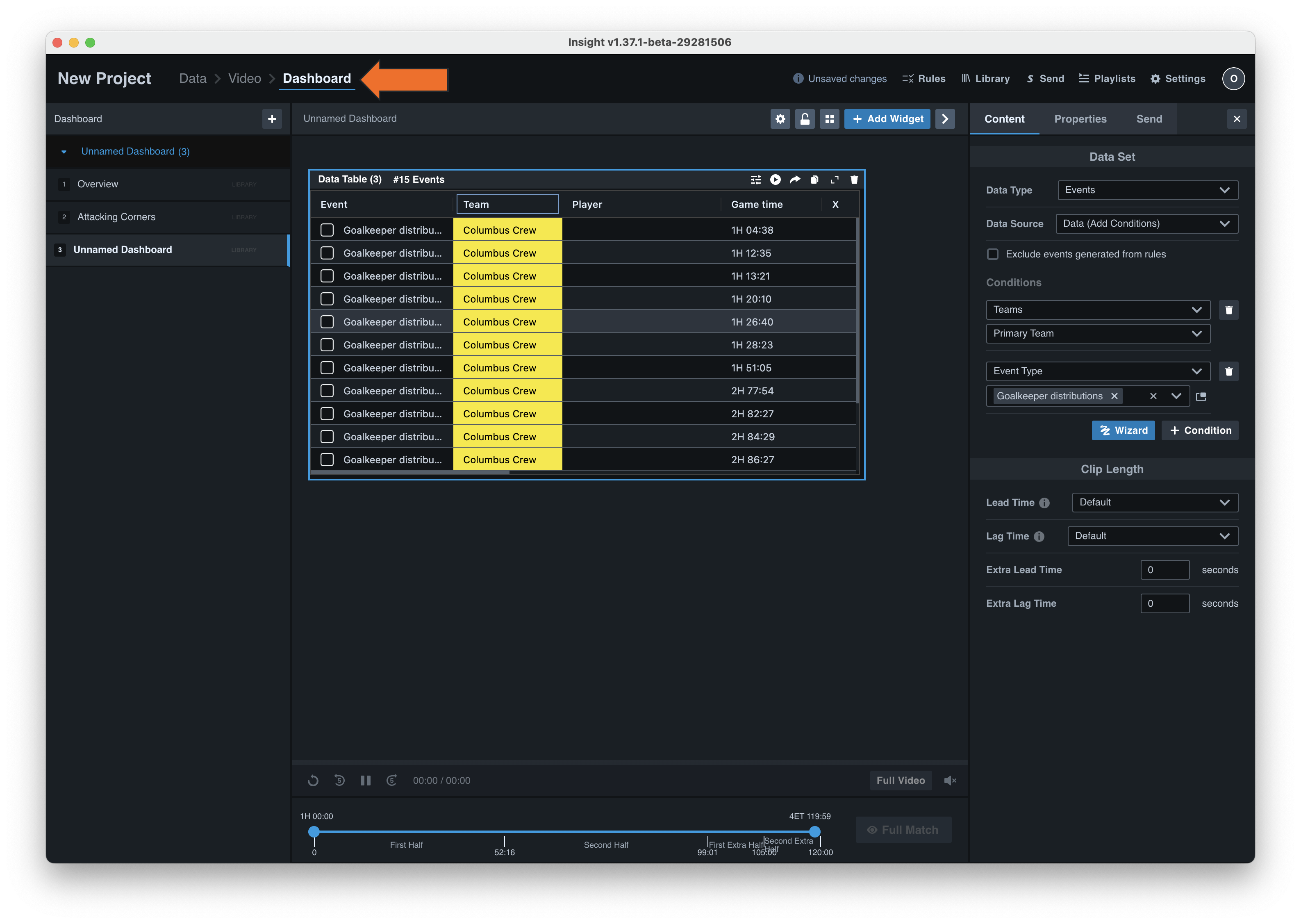Image resolution: width=1301 pixels, height=924 pixels.
Task: Open the Data Source dropdown
Action: tap(1146, 223)
